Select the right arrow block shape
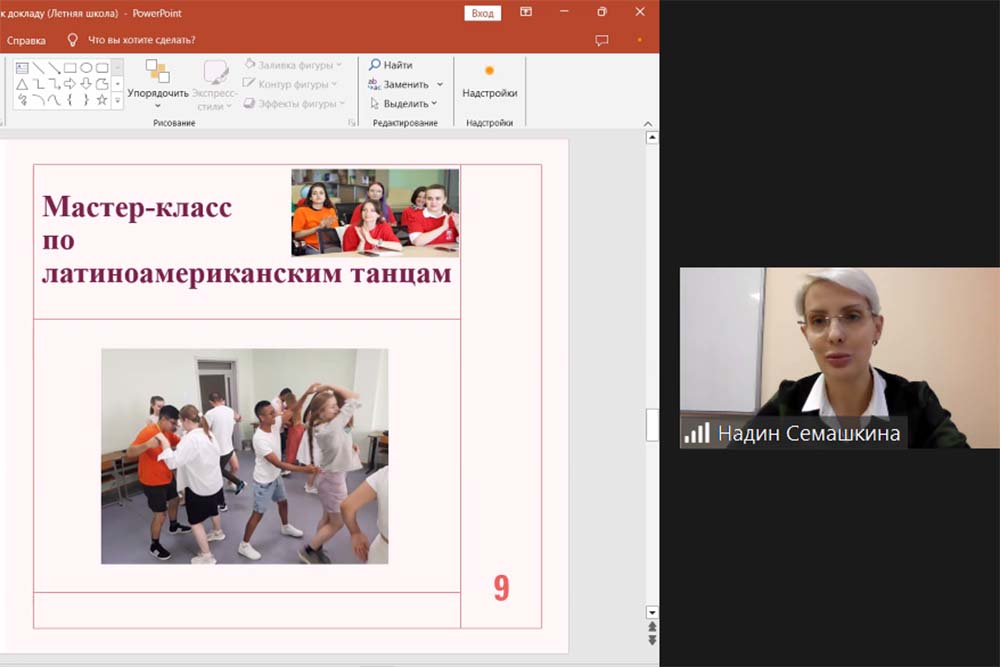Image resolution: width=1000 pixels, height=667 pixels. (x=70, y=84)
